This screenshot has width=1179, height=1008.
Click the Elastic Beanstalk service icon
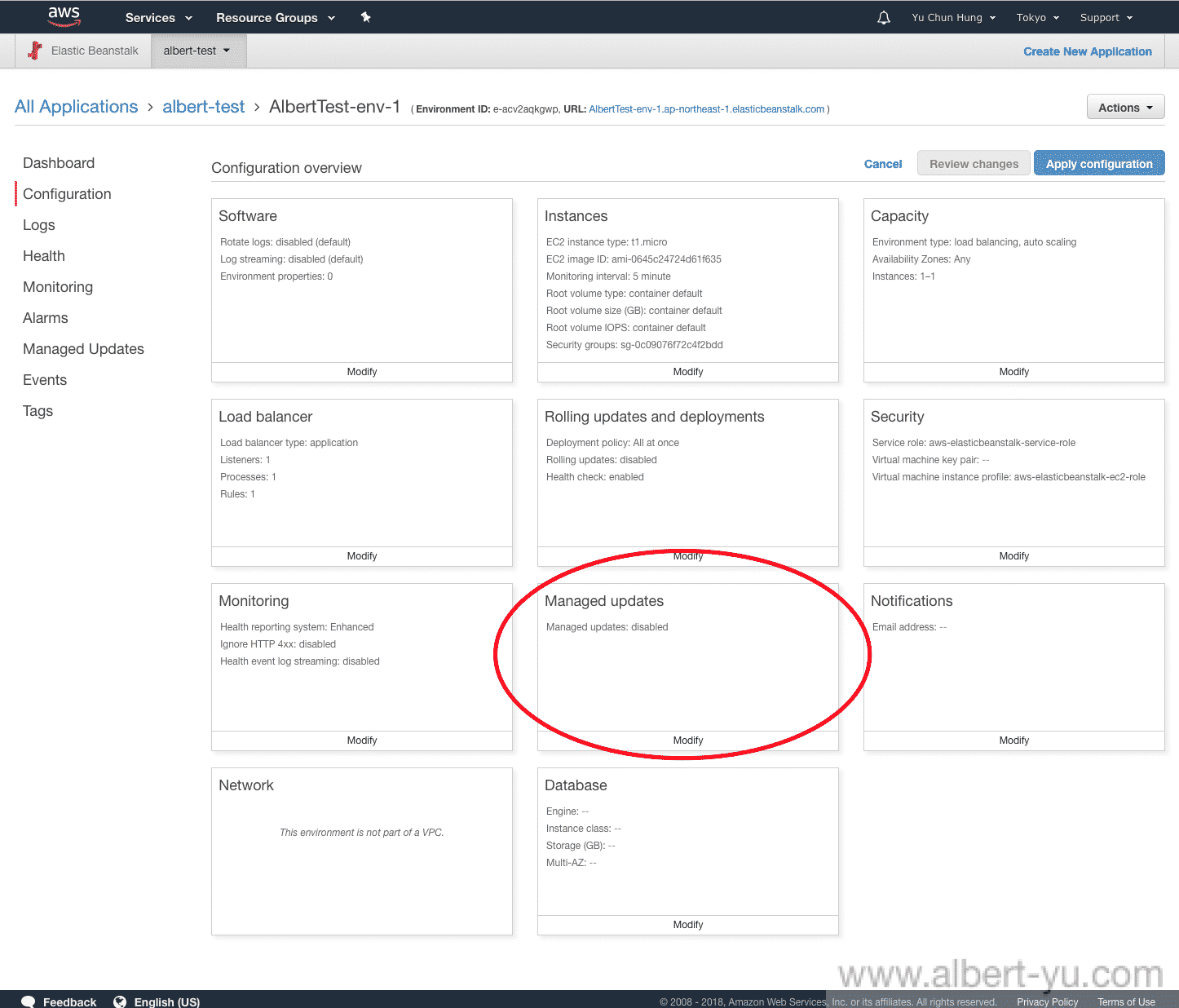[35, 51]
